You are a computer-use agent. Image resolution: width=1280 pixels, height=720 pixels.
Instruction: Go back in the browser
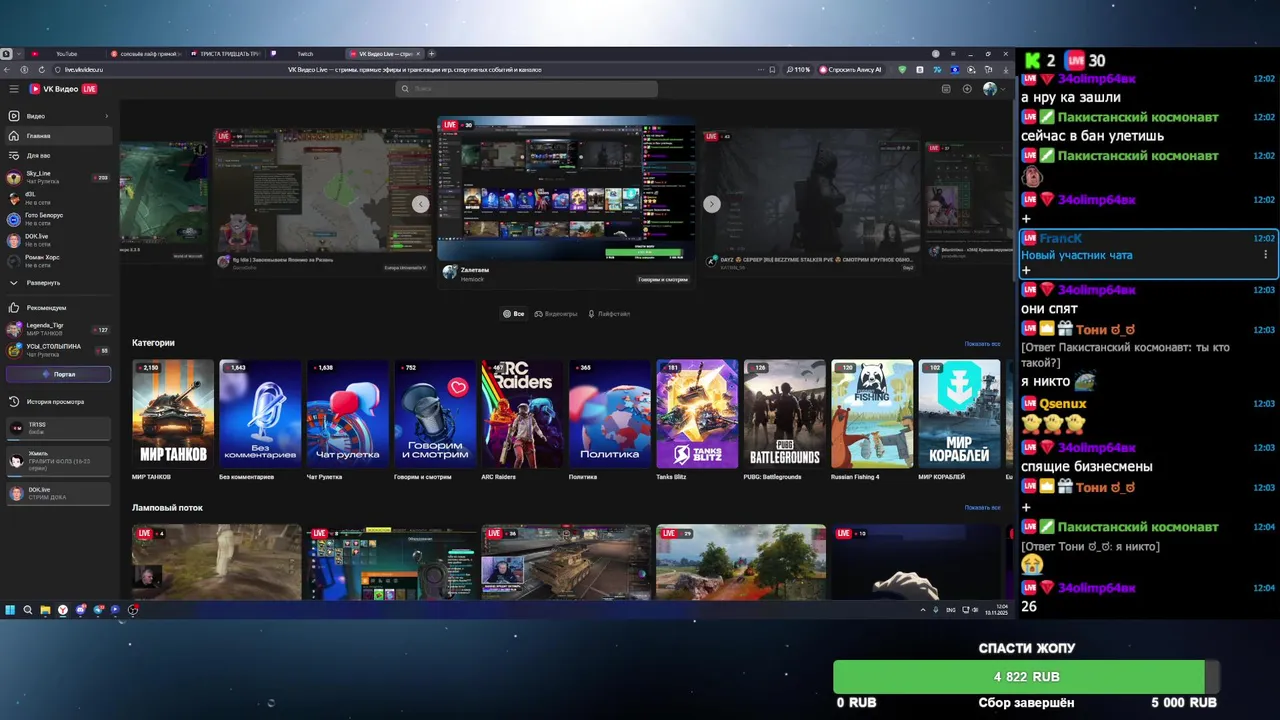tap(9, 70)
